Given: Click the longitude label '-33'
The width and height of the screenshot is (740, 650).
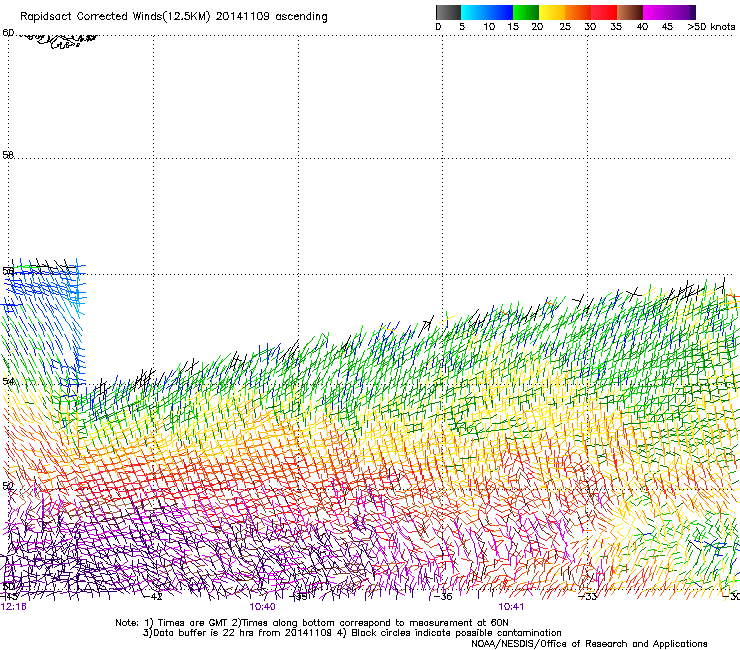Looking at the screenshot, I should point(588,597).
